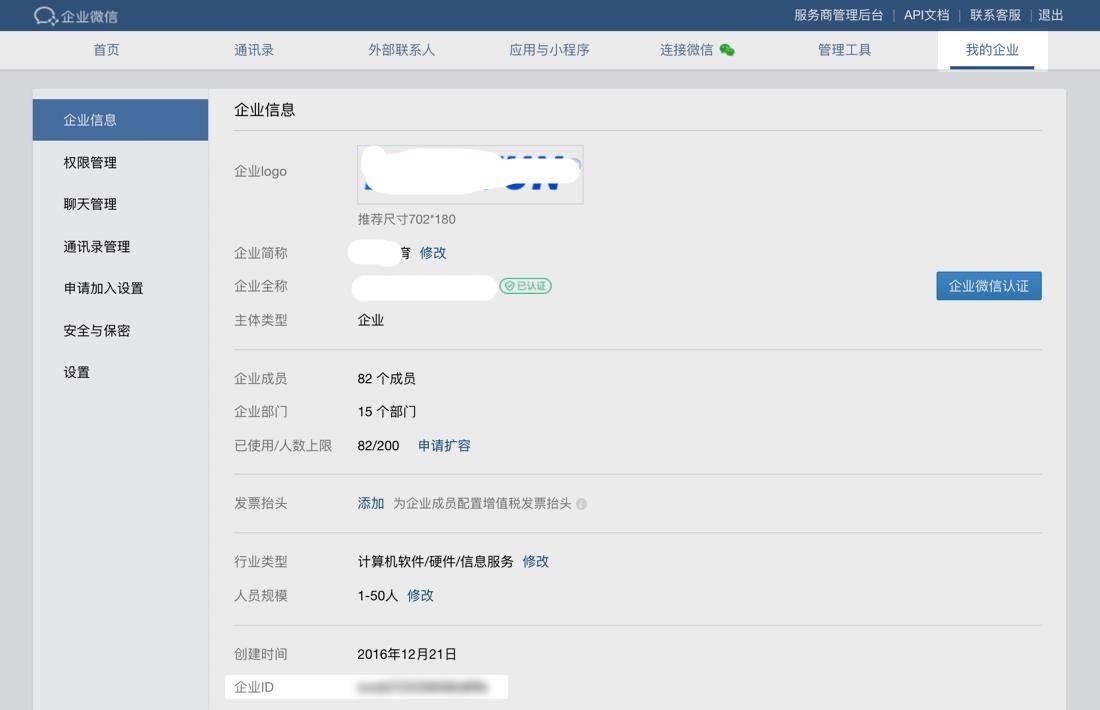Click the 2016年12月21日 creation date
This screenshot has height=710, width=1100.
click(x=407, y=654)
